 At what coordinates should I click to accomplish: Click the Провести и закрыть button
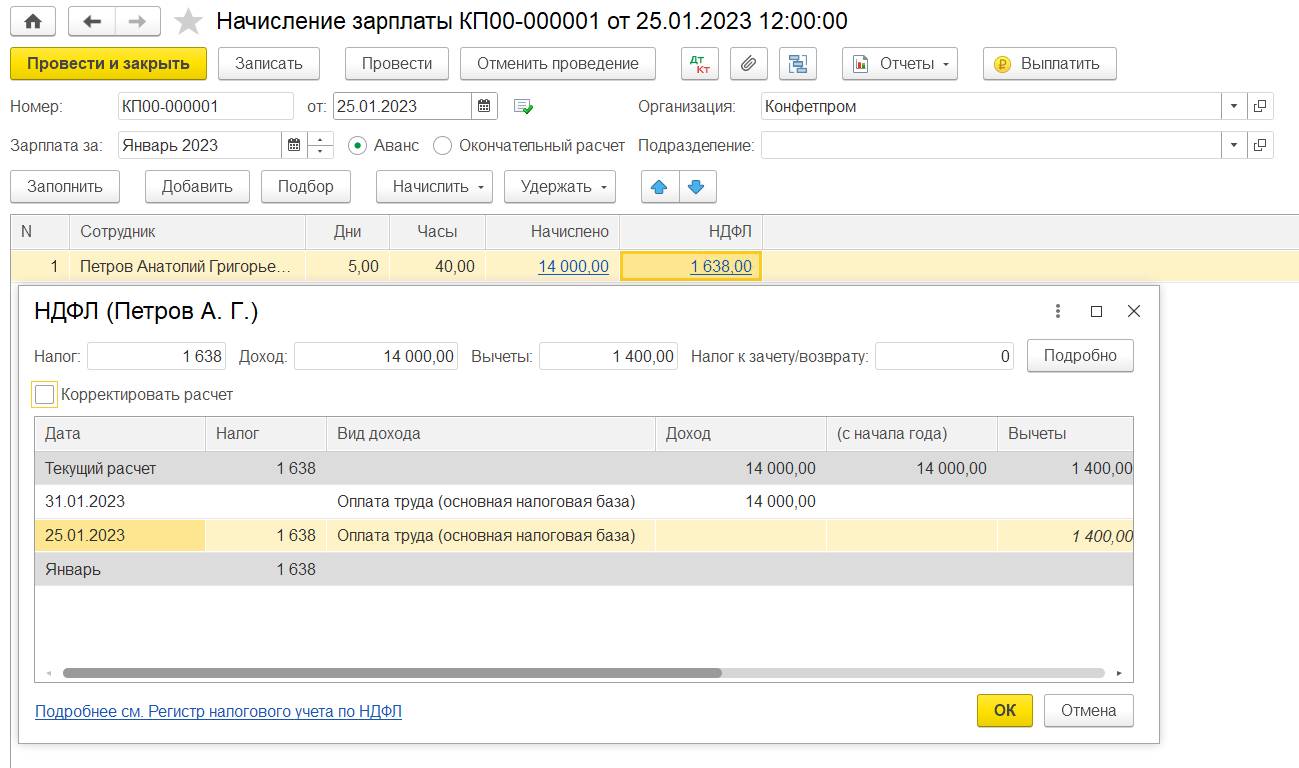pos(108,64)
